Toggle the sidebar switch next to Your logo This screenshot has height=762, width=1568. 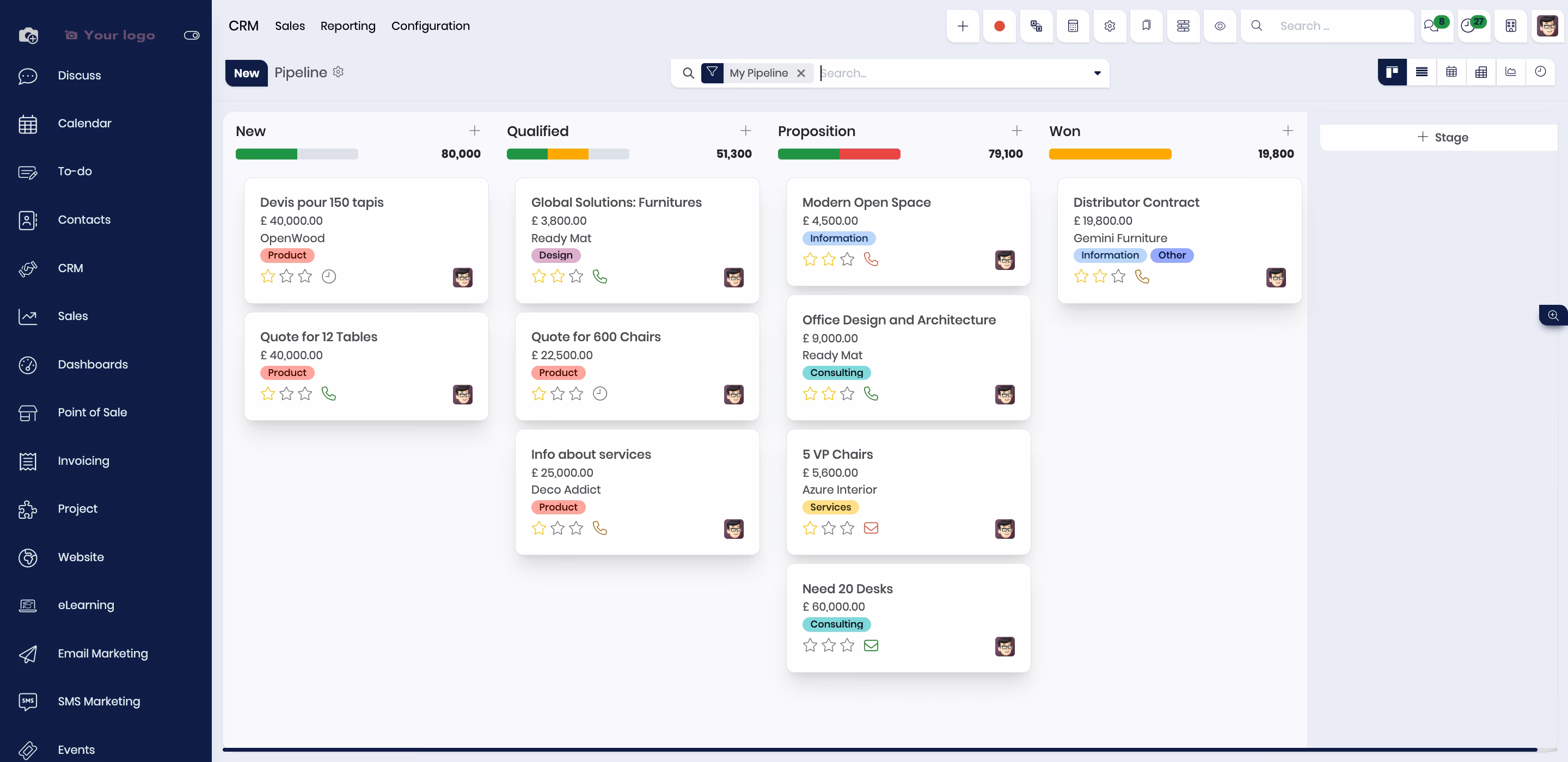pos(192,35)
